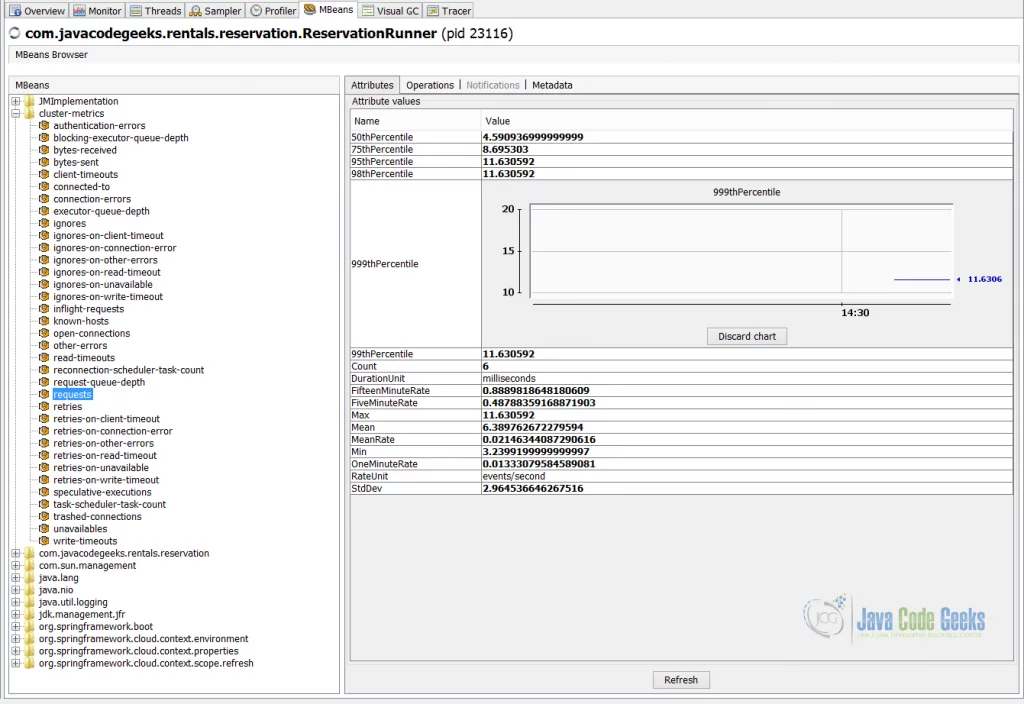Viewport: 1024px width, 704px height.
Task: Click the Name column header
Action: [x=415, y=121]
